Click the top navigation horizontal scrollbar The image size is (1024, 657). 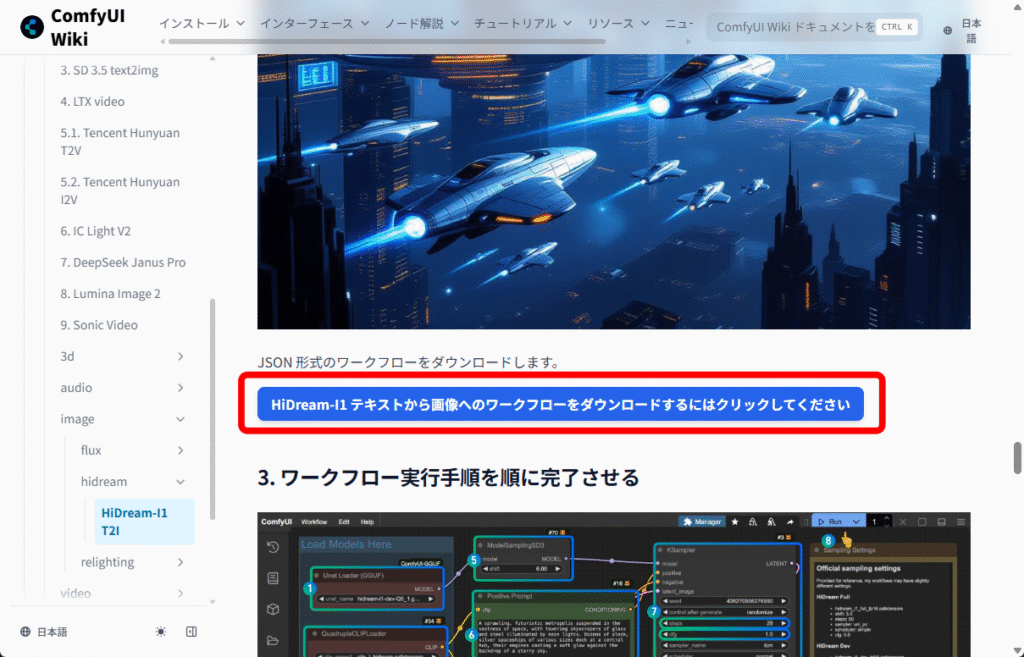(387, 41)
